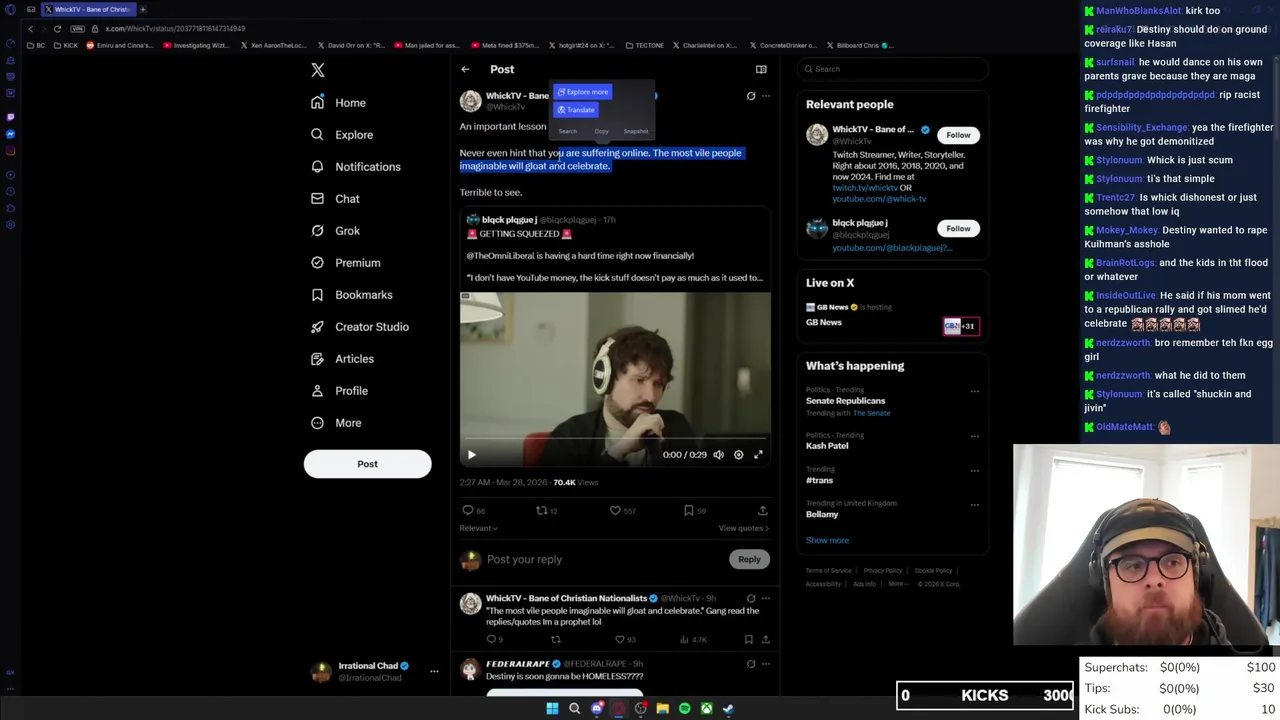
Task: Open a new browser tab
Action: (143, 9)
